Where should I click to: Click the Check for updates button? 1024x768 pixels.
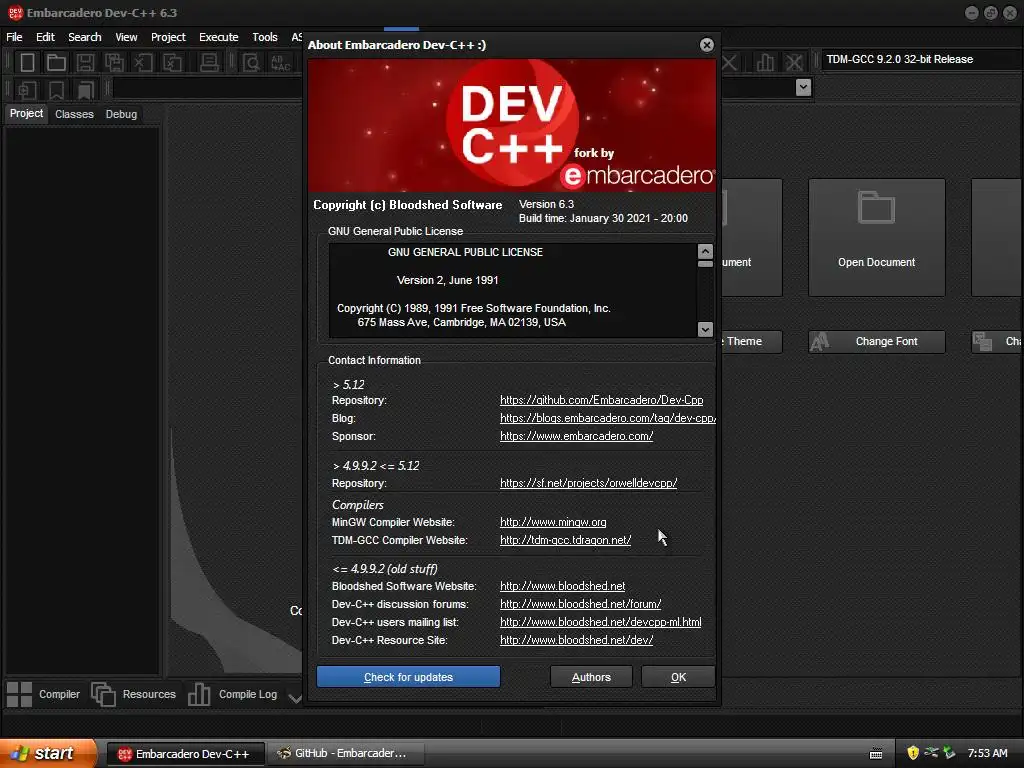coord(408,677)
